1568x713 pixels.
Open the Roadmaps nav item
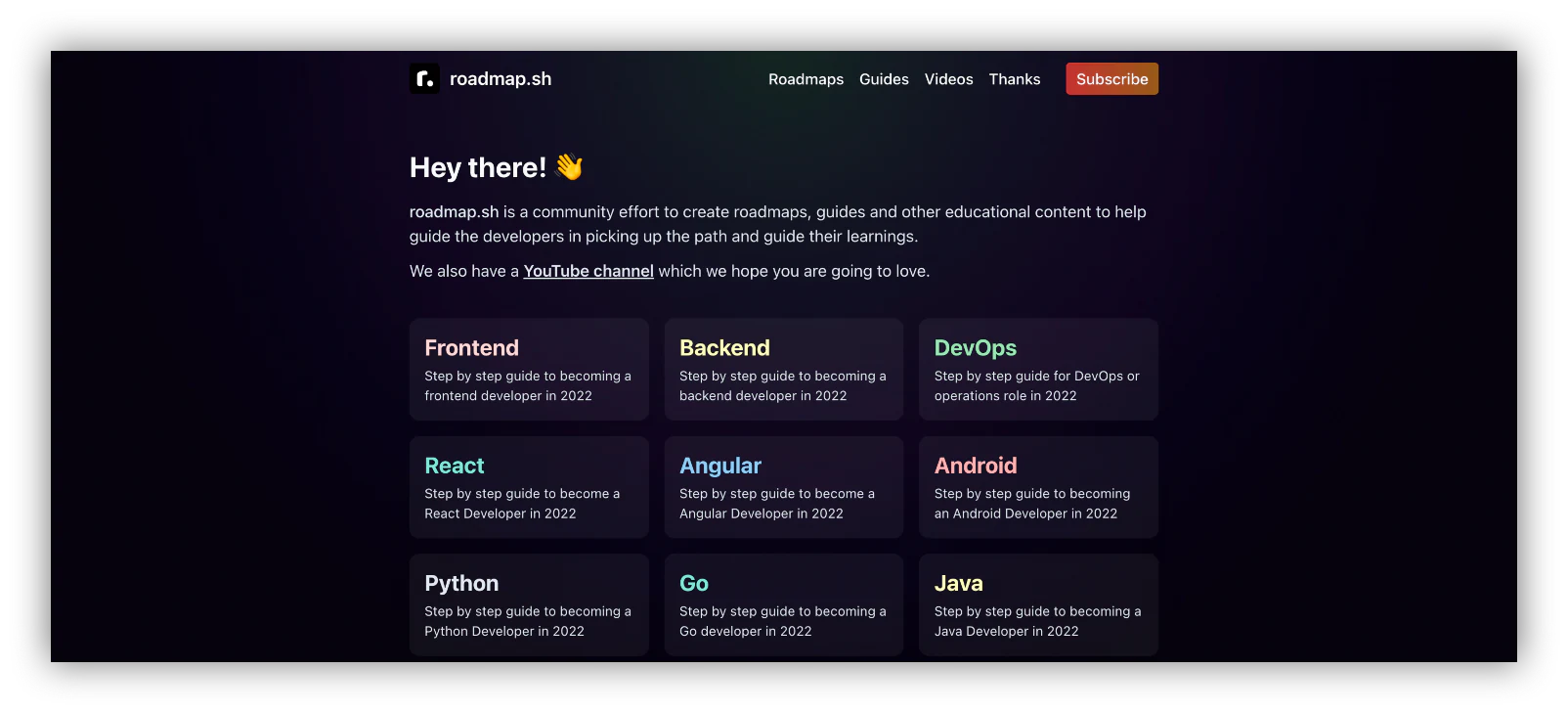click(806, 79)
